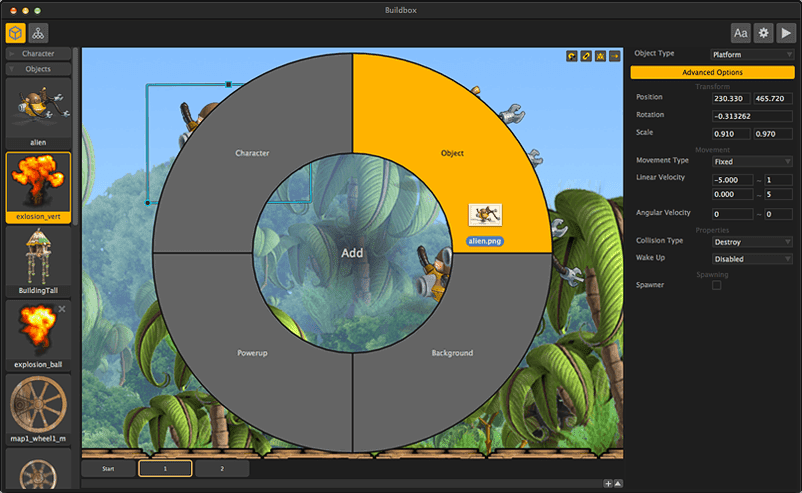This screenshot has width=802, height=493.
Task: Click the Linear Velocity field 0.000
Action: coord(732,194)
